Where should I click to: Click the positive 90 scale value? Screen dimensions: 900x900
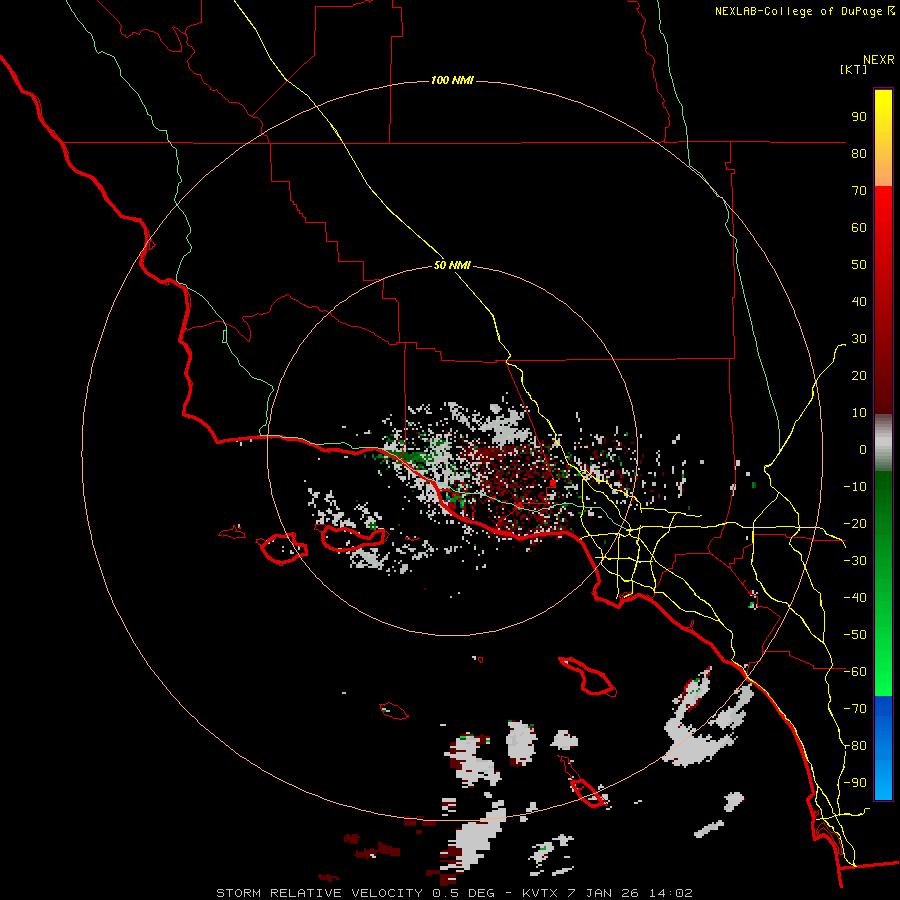(859, 117)
